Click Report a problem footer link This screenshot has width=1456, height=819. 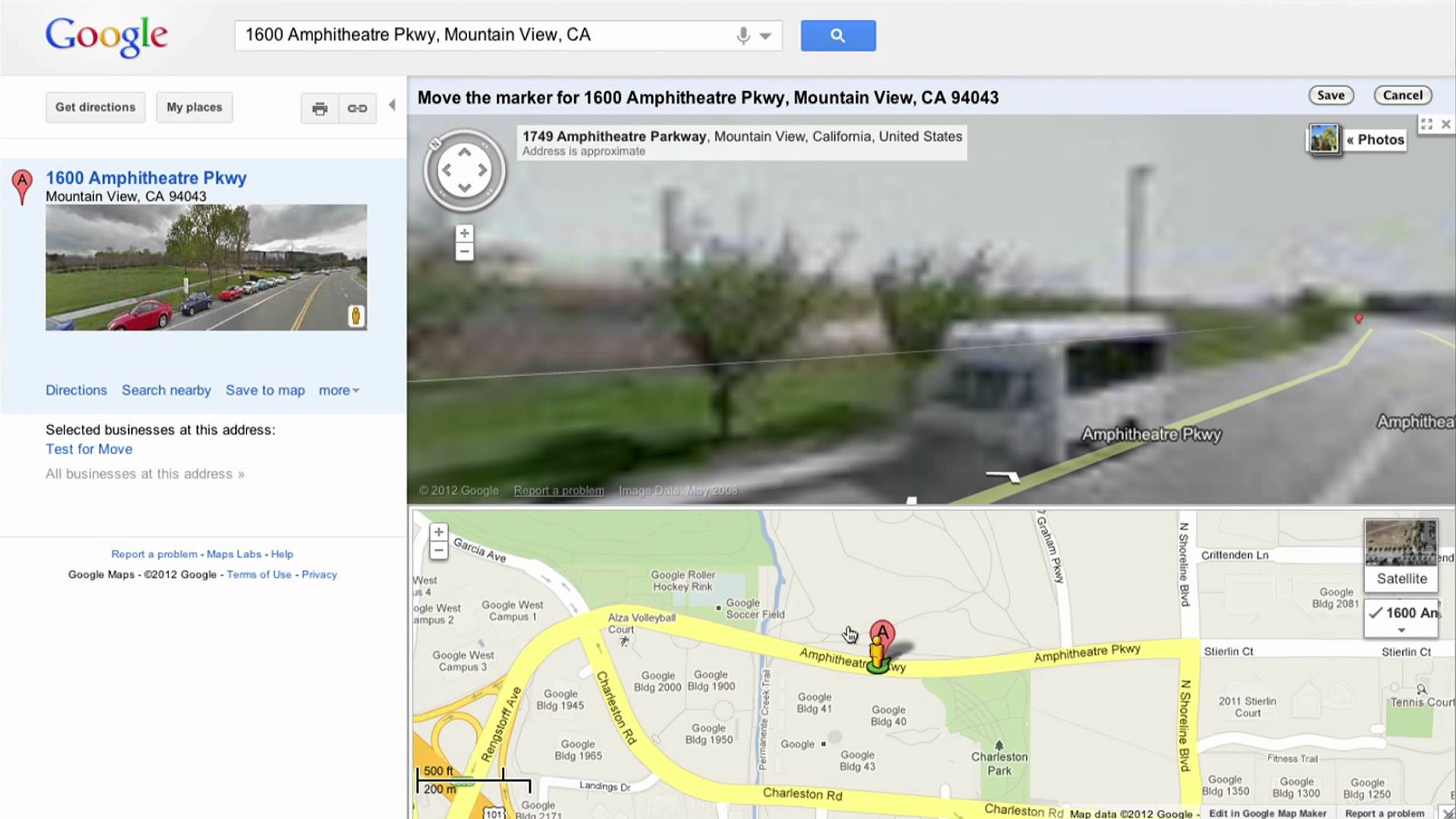click(x=154, y=554)
